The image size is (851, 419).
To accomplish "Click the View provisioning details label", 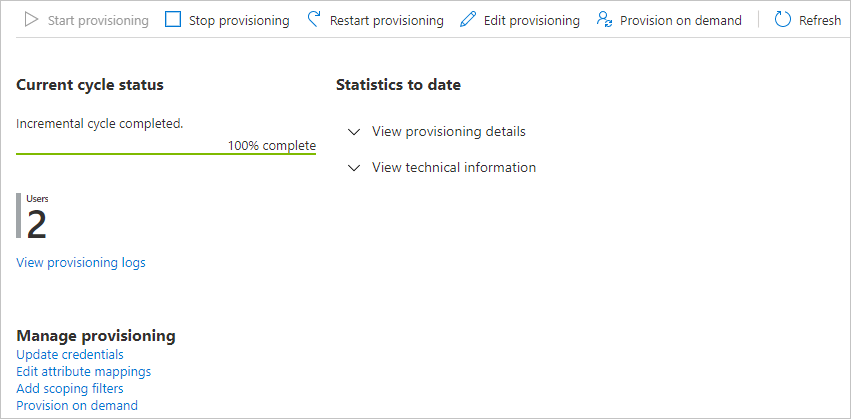I will pos(448,132).
